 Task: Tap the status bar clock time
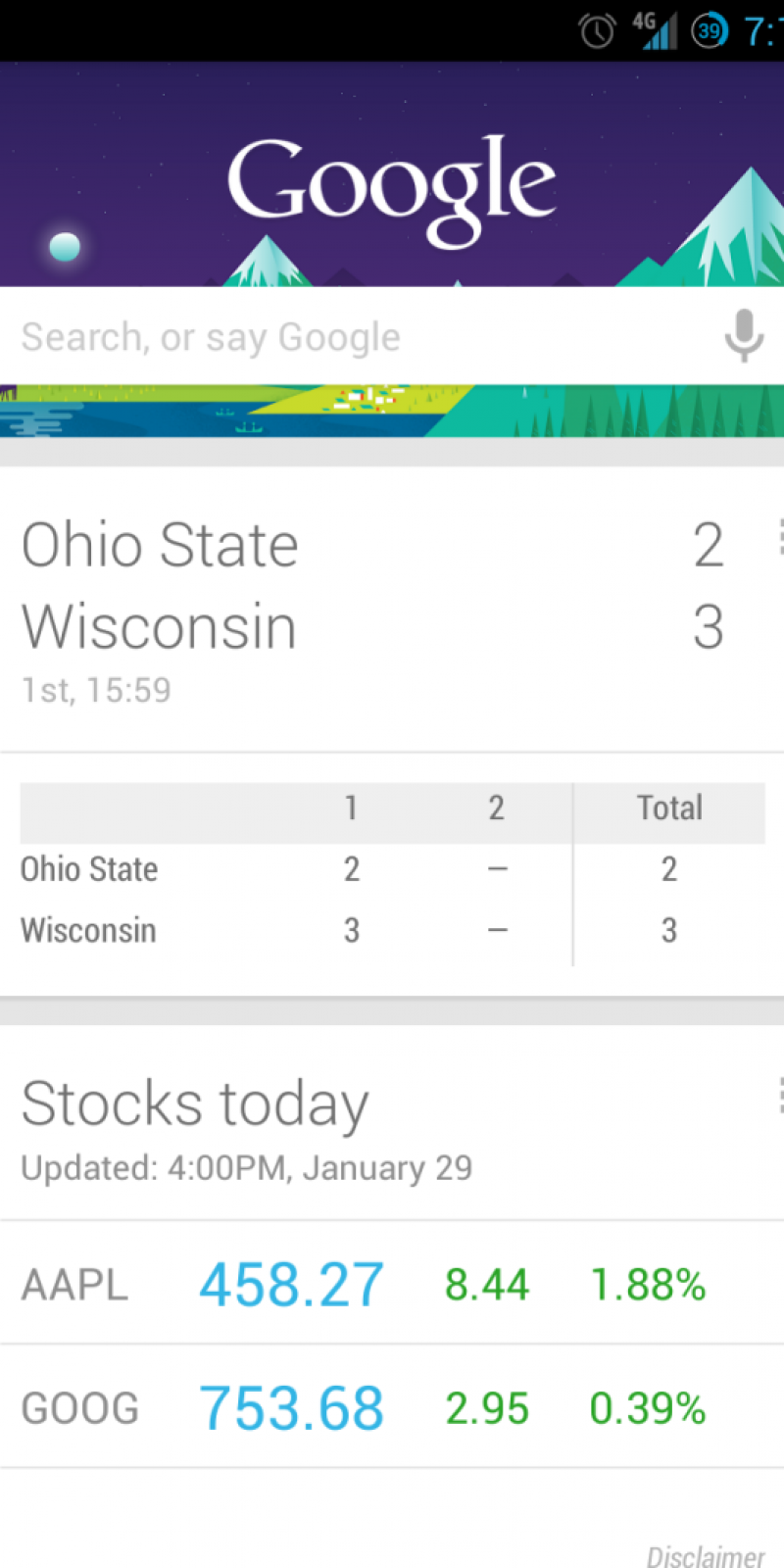coord(762,31)
